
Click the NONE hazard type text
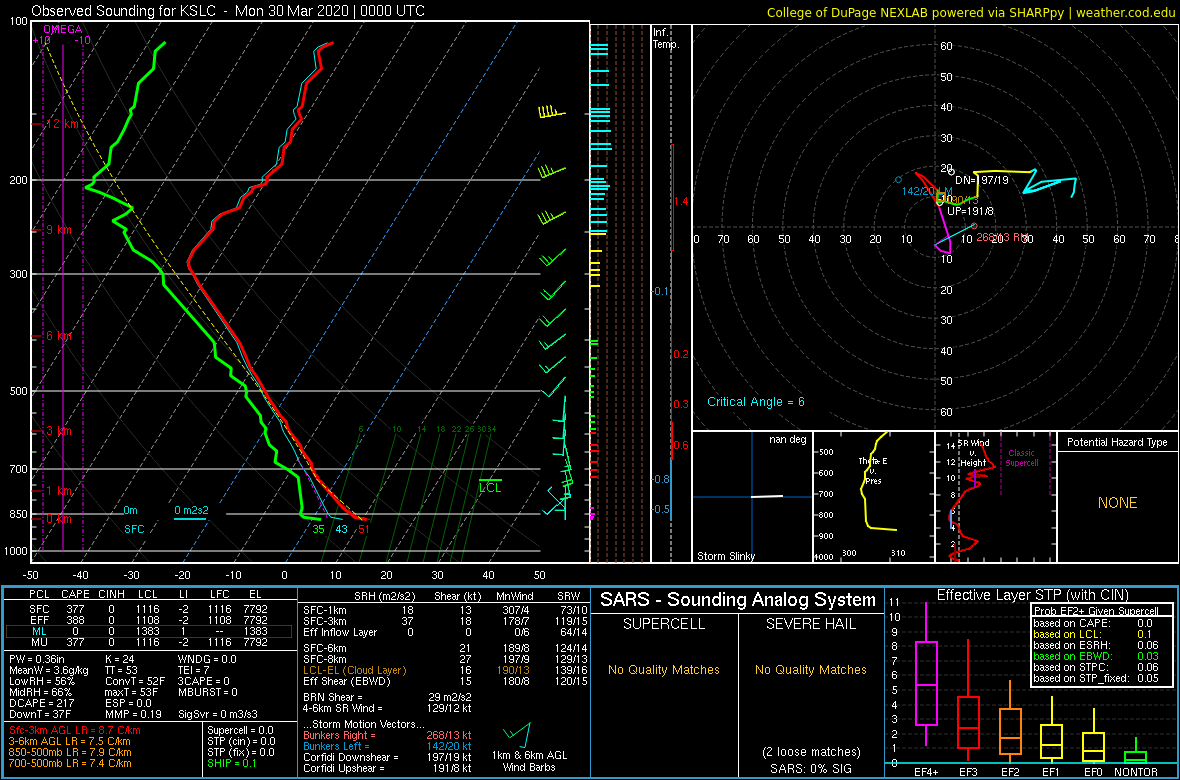click(x=1117, y=503)
